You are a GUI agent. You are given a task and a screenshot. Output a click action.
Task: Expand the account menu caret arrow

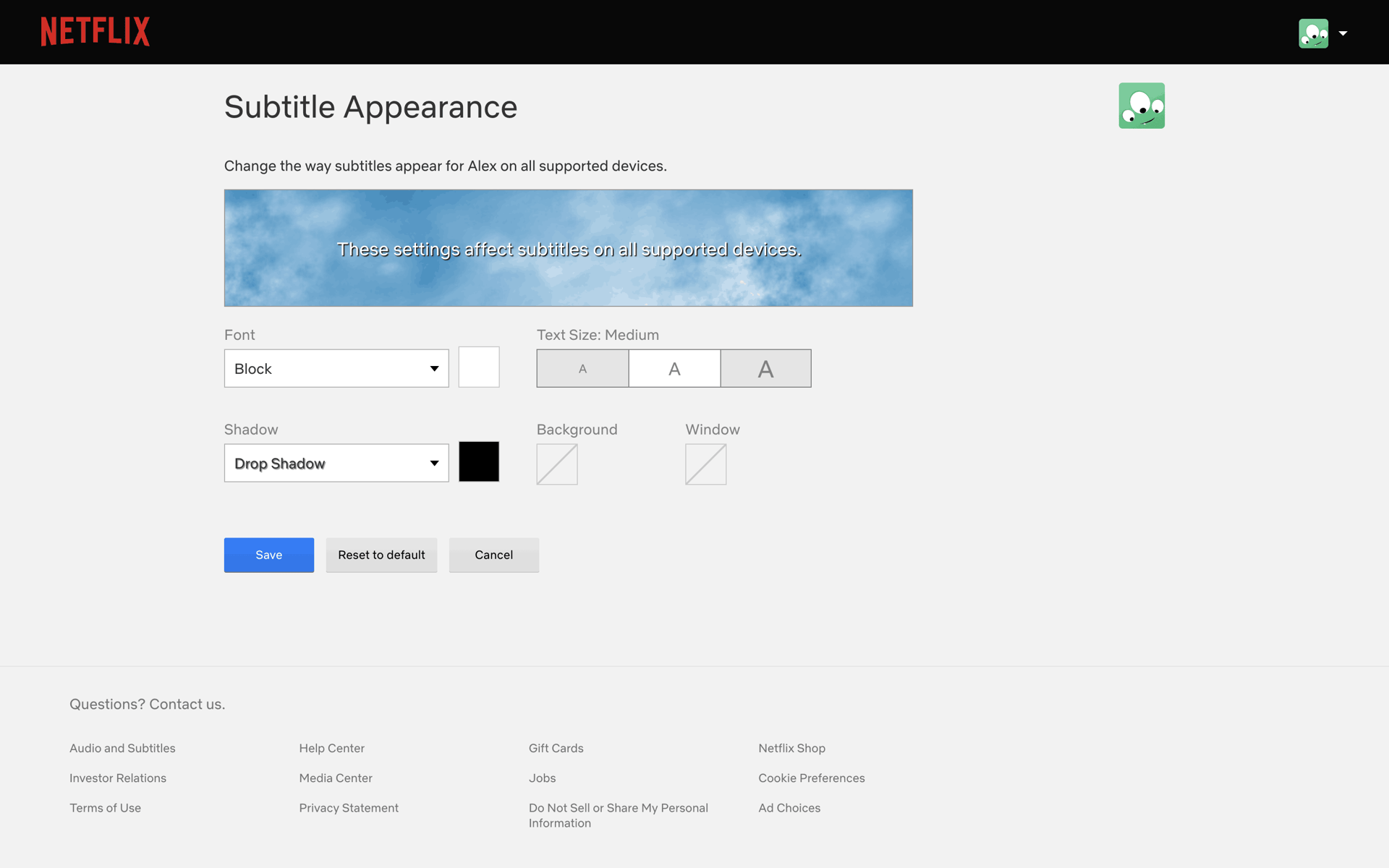tap(1343, 33)
